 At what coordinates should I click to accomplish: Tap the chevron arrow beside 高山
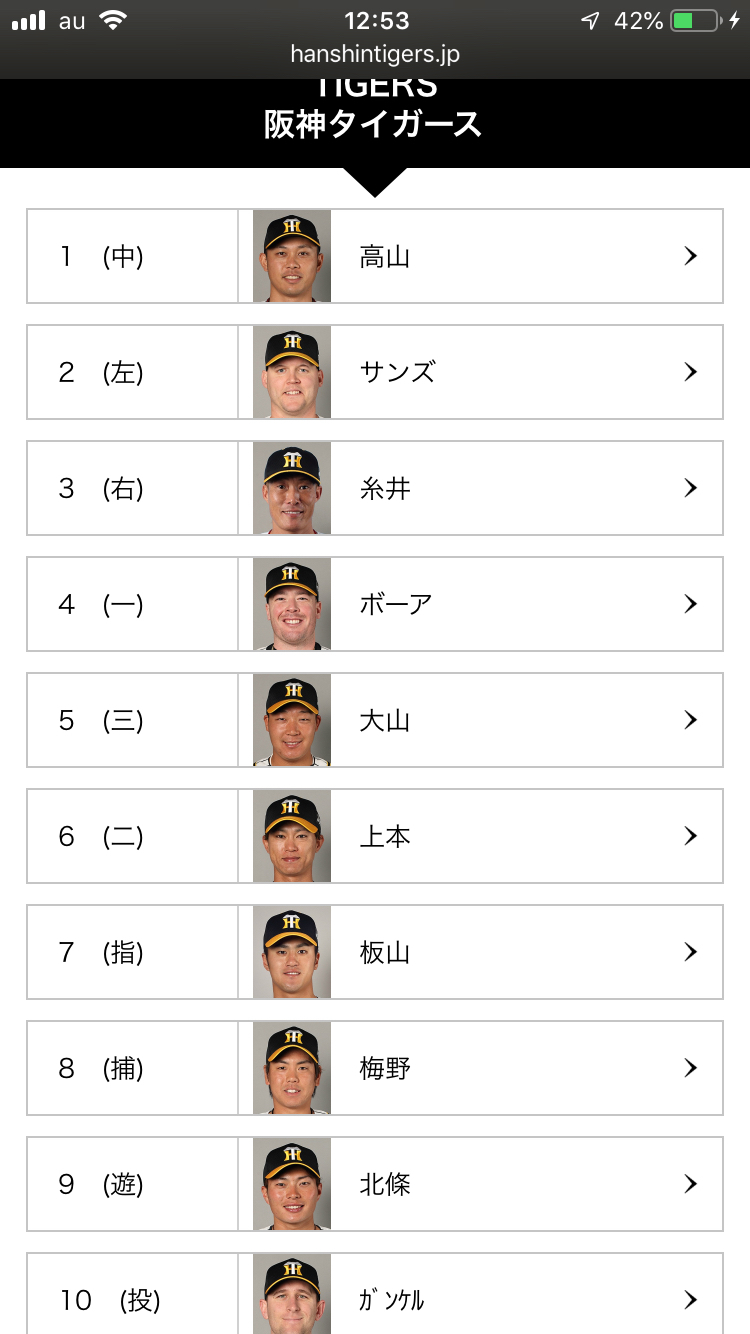click(690, 256)
